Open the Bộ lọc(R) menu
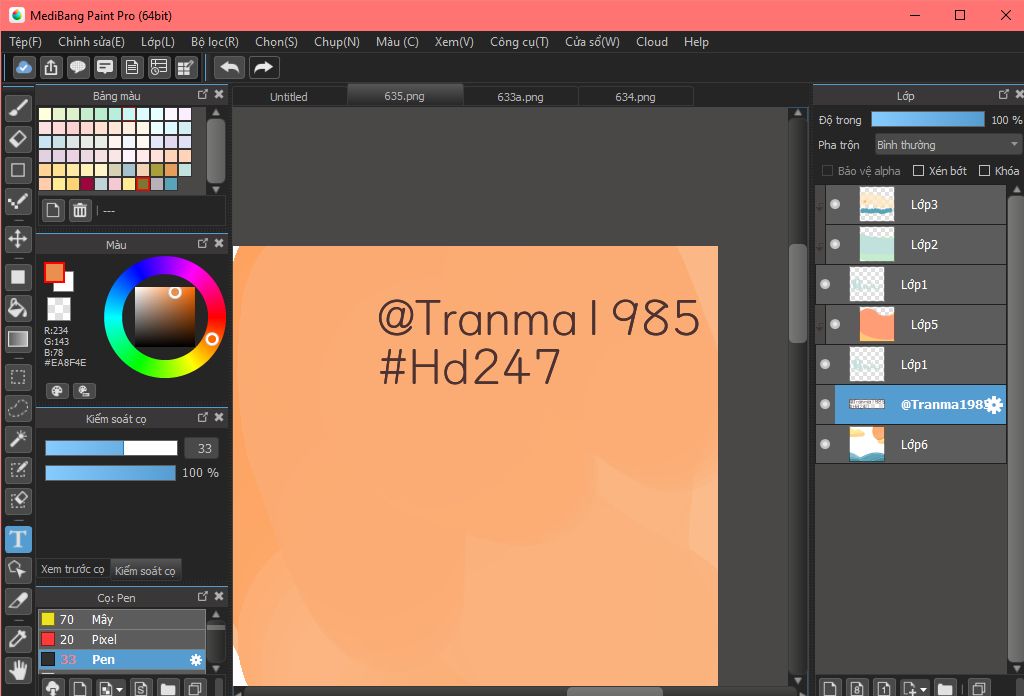This screenshot has width=1024, height=696. coord(215,42)
